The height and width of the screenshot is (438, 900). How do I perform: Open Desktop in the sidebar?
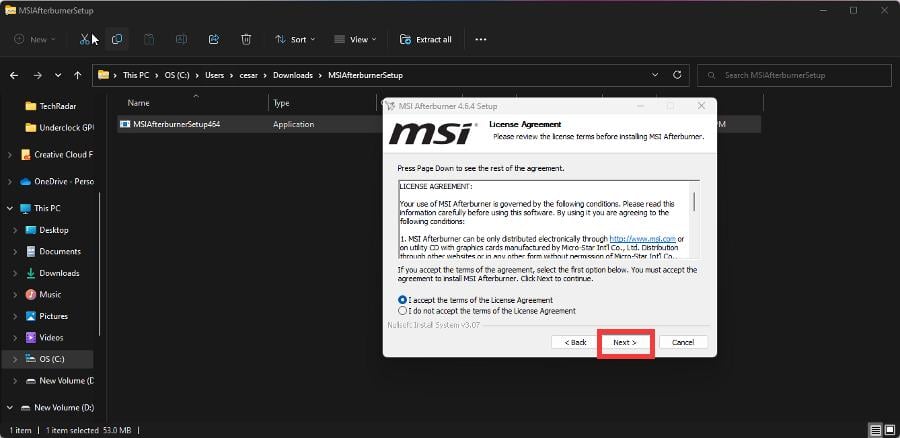click(46, 230)
